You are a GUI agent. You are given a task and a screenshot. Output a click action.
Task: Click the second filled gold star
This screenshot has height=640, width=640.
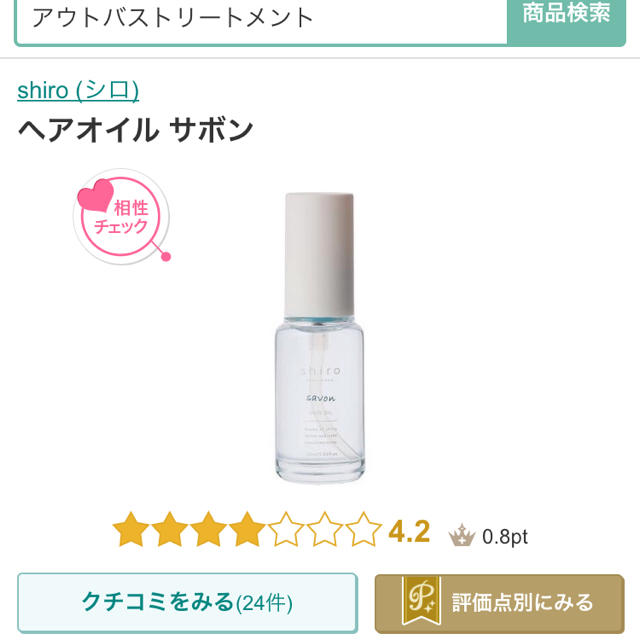coord(170,530)
